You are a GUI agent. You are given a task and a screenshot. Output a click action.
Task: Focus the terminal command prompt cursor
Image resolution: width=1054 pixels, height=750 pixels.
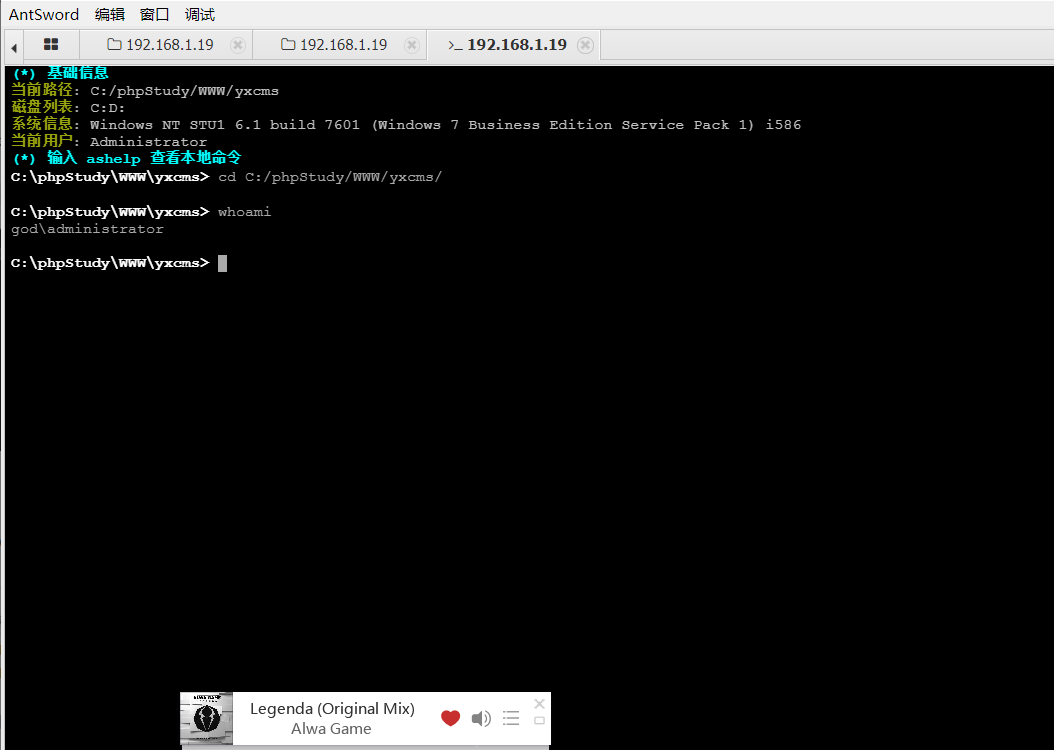click(x=223, y=263)
